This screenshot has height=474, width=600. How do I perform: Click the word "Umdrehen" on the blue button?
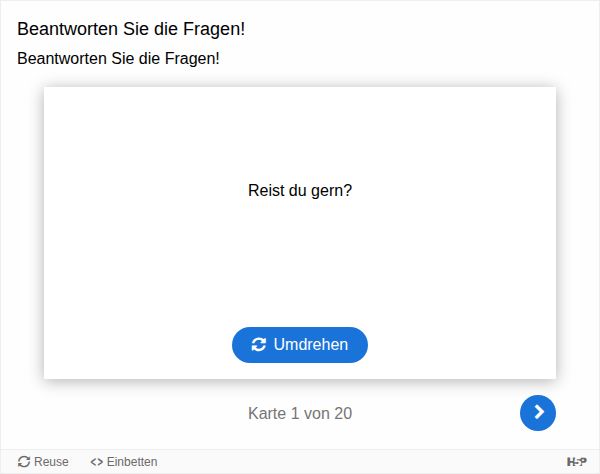click(311, 345)
